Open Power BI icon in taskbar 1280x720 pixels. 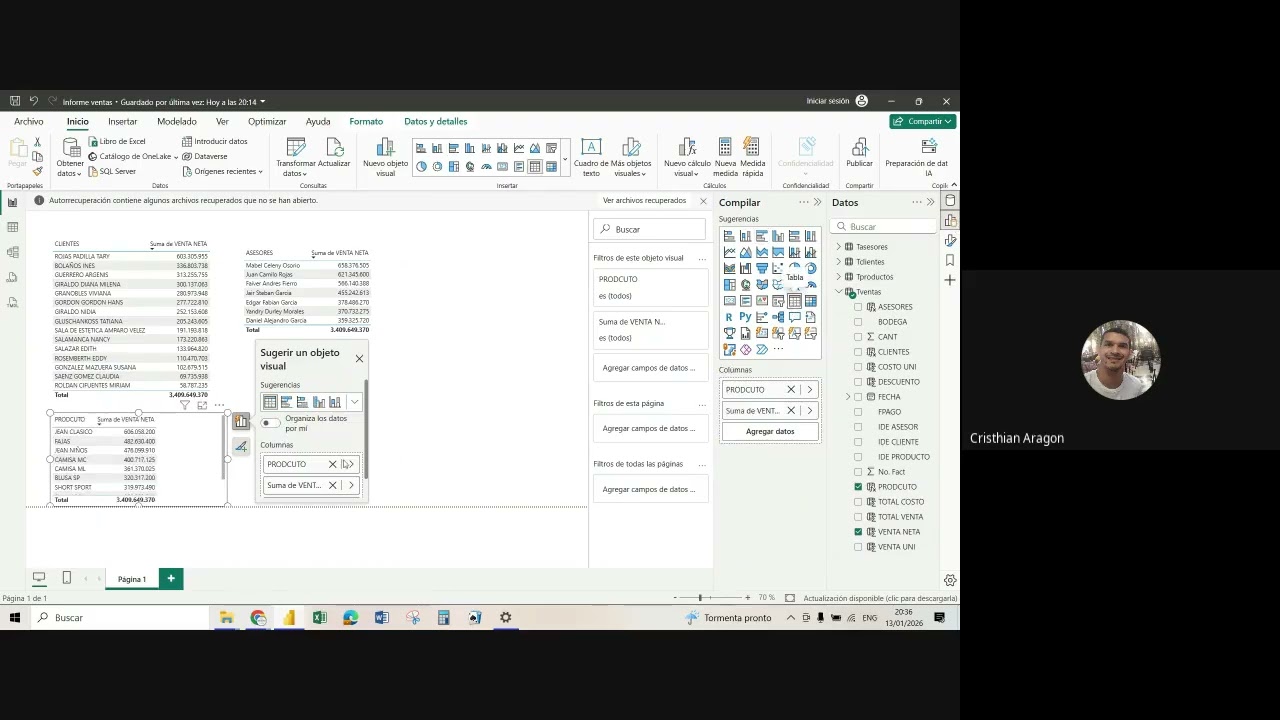pyautogui.click(x=288, y=618)
